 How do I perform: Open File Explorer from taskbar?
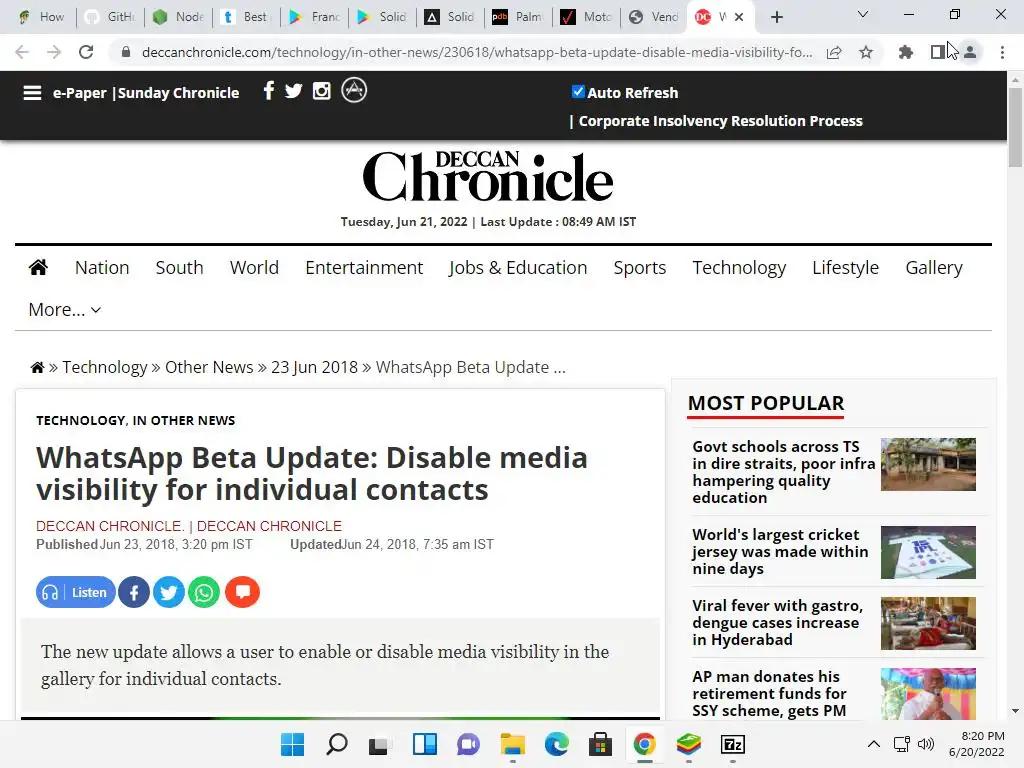pos(513,744)
